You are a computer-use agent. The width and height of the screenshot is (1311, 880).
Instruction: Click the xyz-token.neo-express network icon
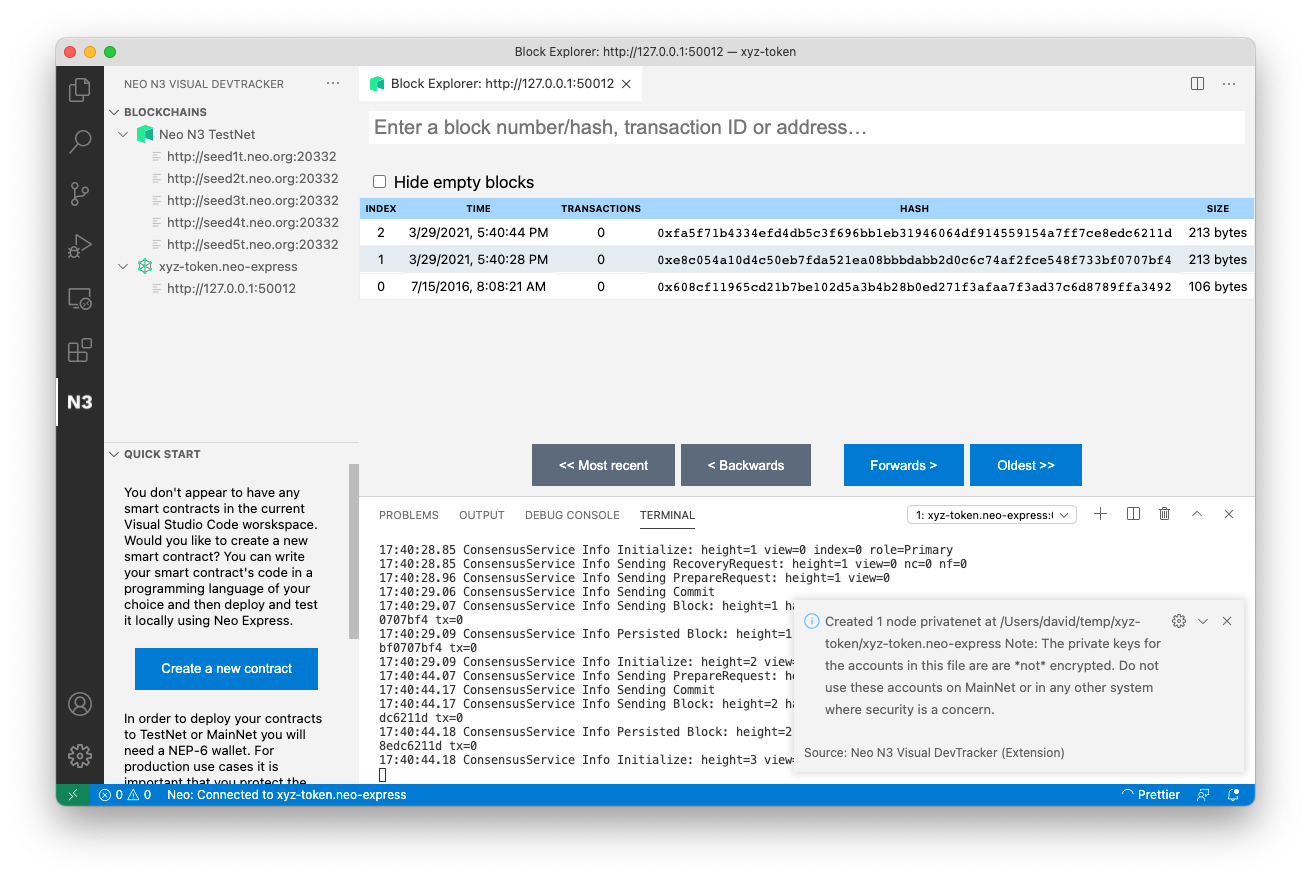click(145, 267)
